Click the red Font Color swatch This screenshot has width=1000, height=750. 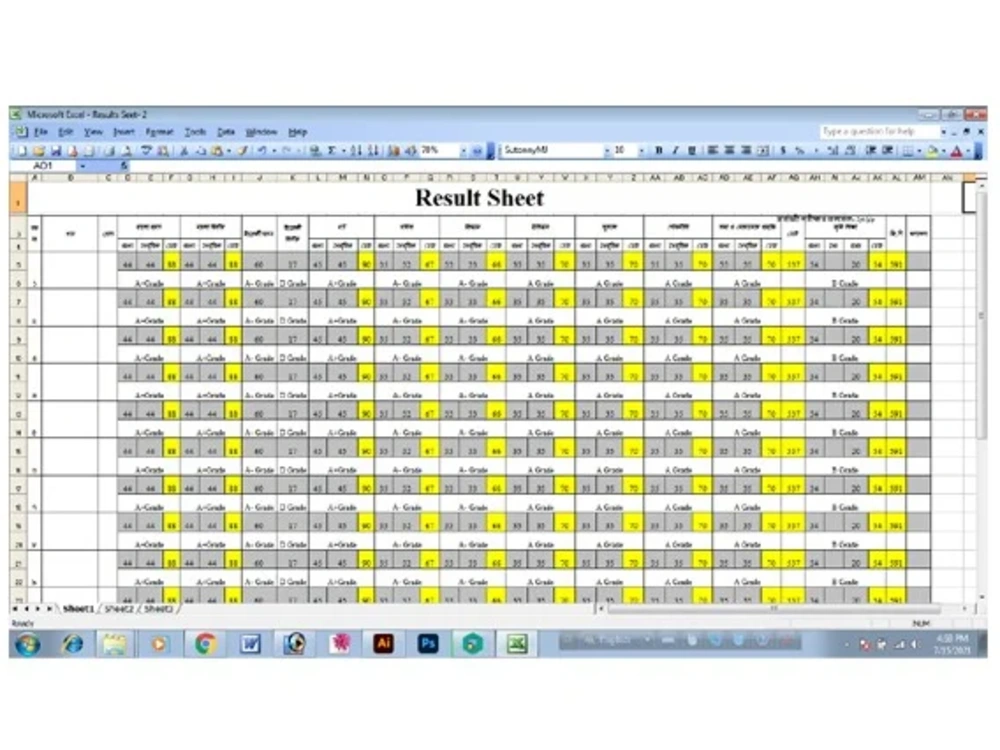957,151
